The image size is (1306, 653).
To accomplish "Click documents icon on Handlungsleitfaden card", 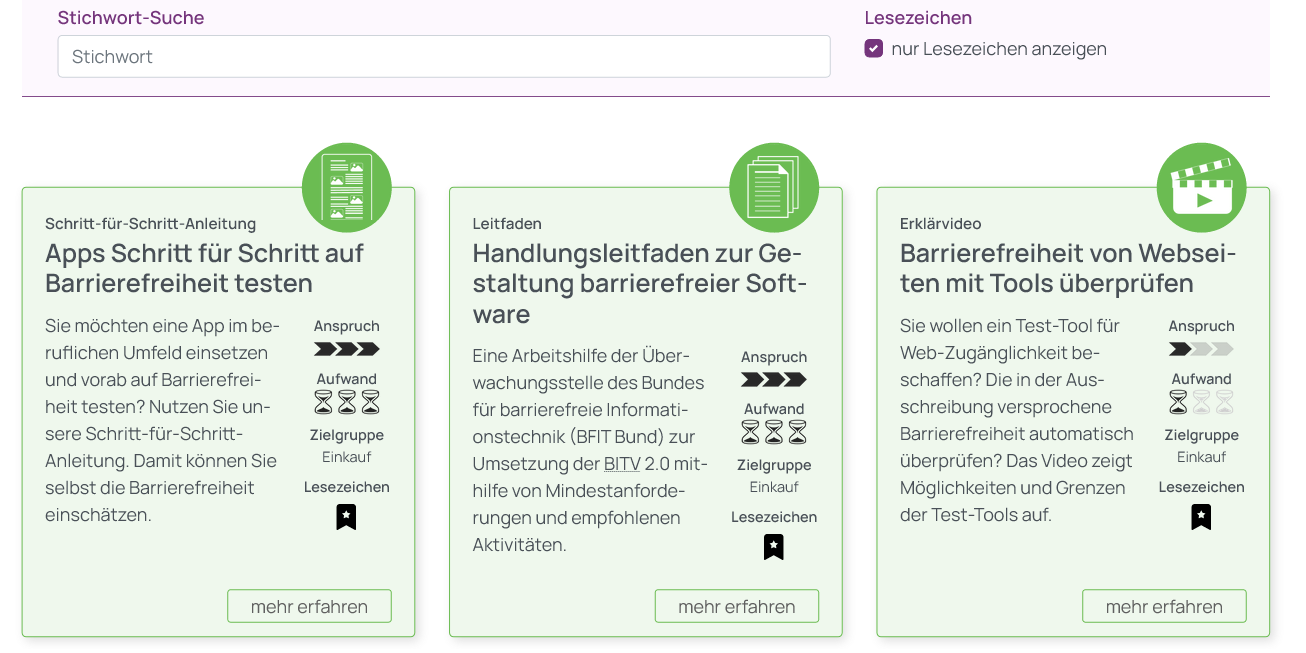I will (x=774, y=187).
